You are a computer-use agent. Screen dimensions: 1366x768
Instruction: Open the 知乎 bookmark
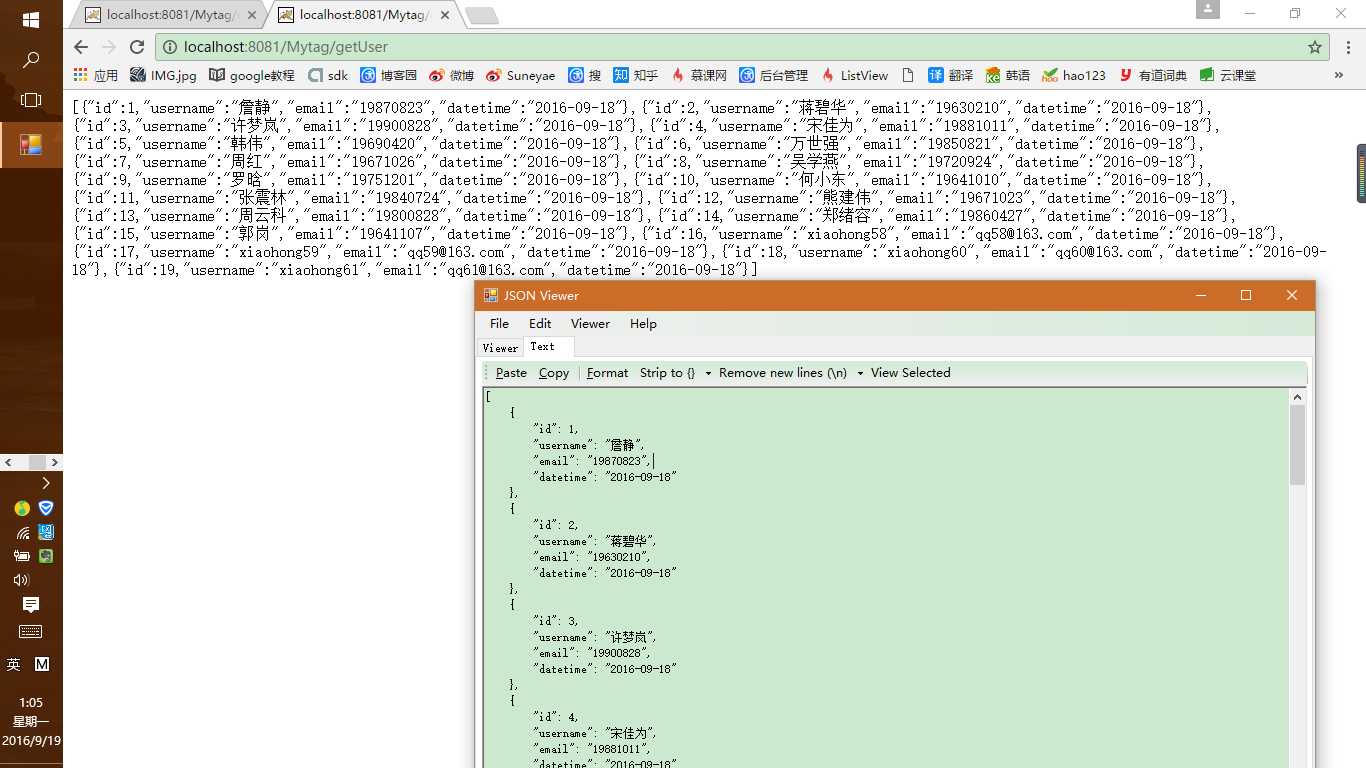(636, 75)
